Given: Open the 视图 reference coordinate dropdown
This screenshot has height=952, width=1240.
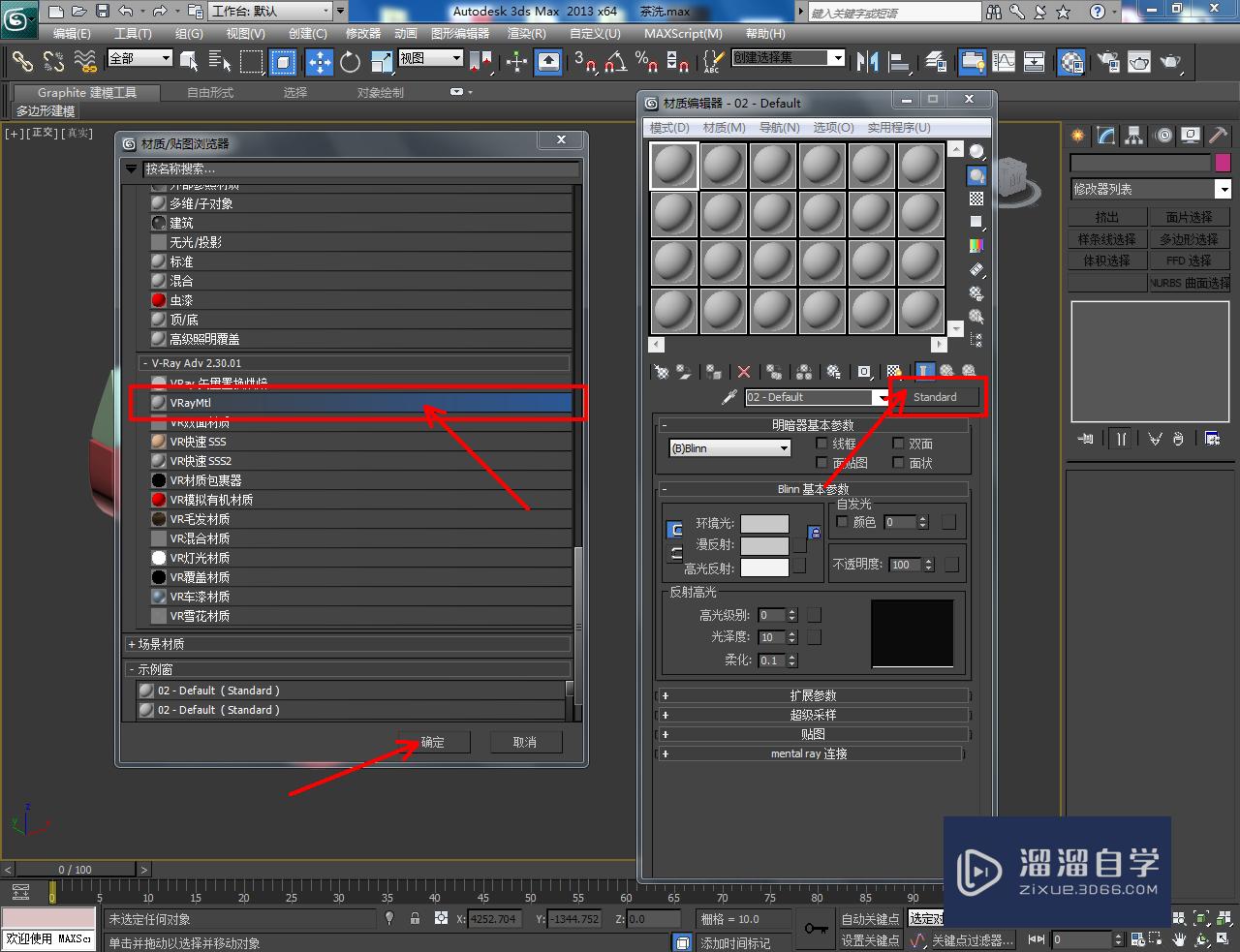Looking at the screenshot, I should (x=430, y=58).
